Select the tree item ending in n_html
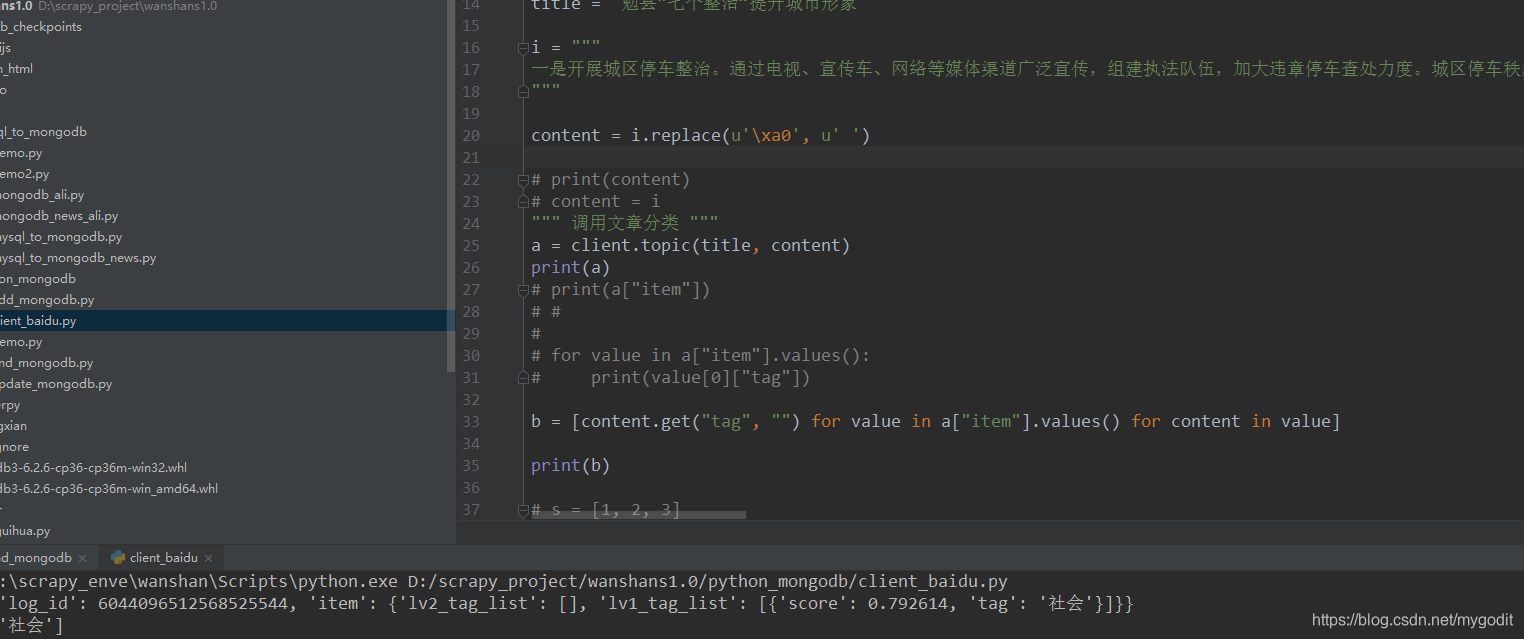 (17, 69)
